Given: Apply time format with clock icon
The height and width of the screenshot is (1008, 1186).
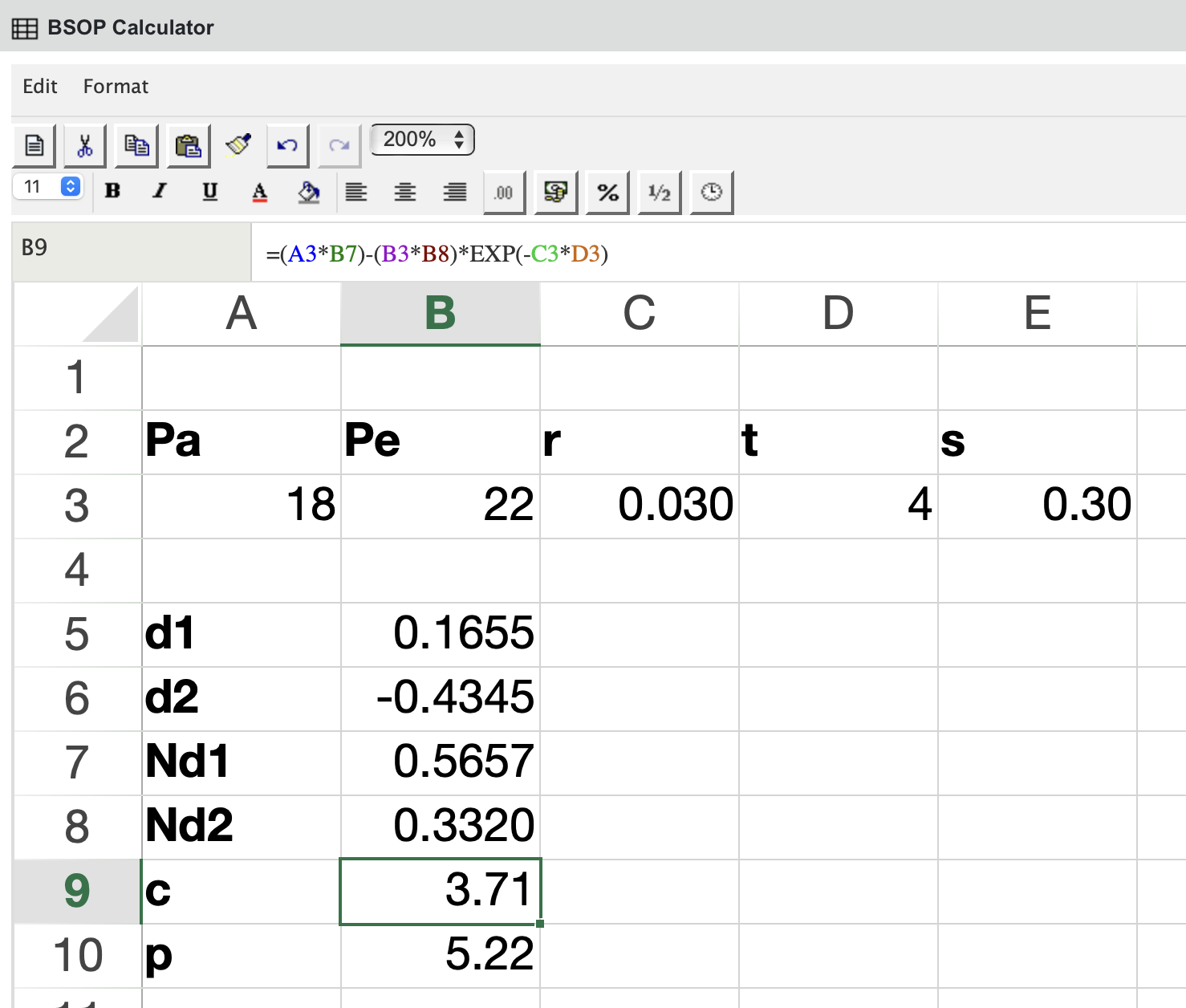Looking at the screenshot, I should pyautogui.click(x=711, y=192).
